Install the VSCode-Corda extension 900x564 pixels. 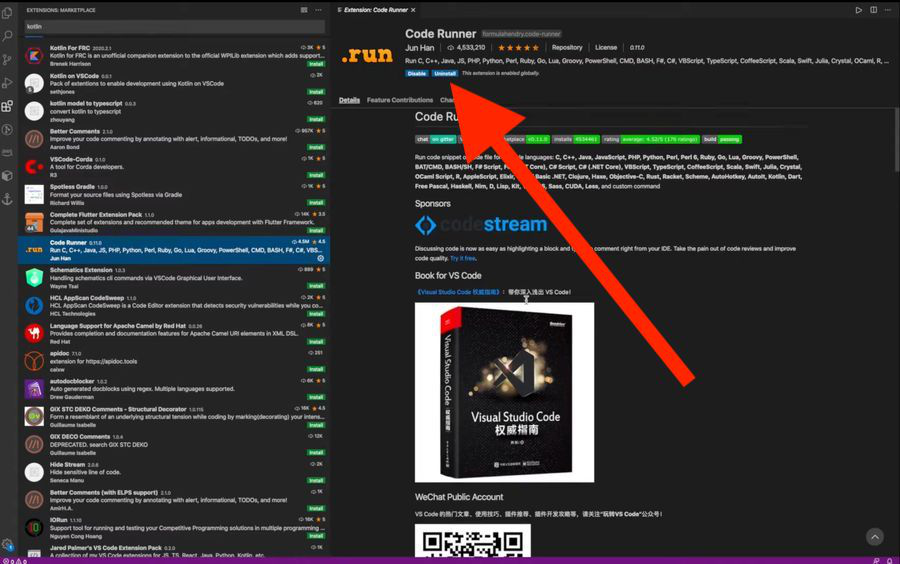(316, 175)
